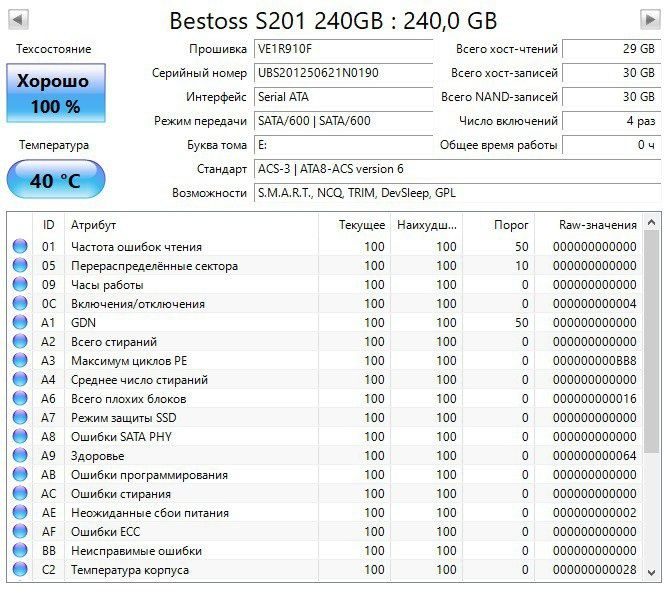
Task: Select the row Ошибки ECC
Action: [325, 531]
